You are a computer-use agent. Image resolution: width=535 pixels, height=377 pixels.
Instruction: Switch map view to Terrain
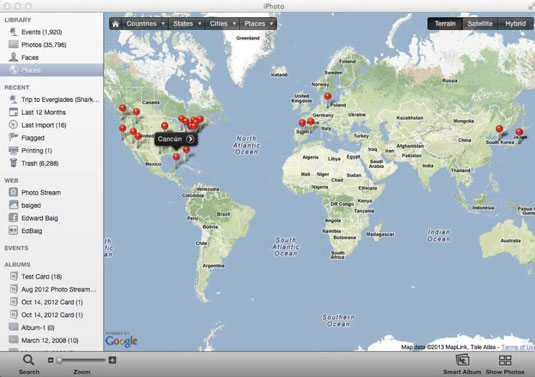pyautogui.click(x=445, y=24)
